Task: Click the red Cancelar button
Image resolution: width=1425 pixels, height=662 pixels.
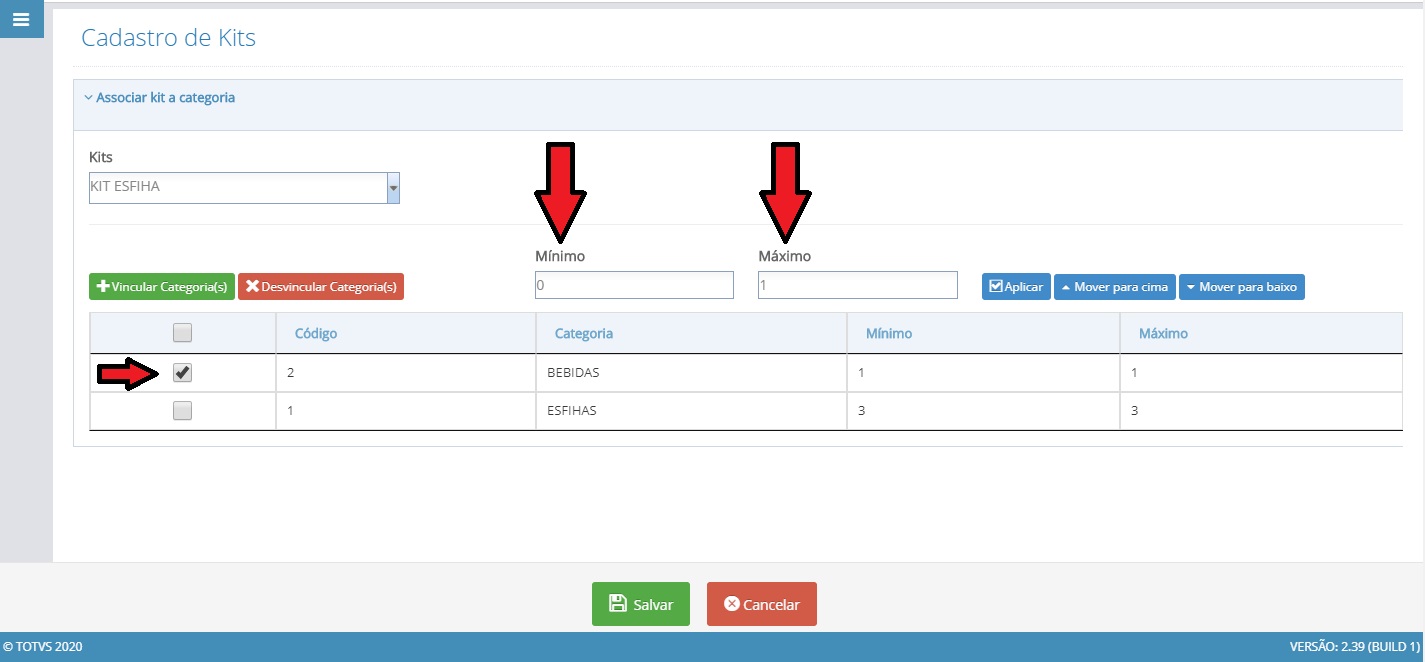Action: click(762, 604)
